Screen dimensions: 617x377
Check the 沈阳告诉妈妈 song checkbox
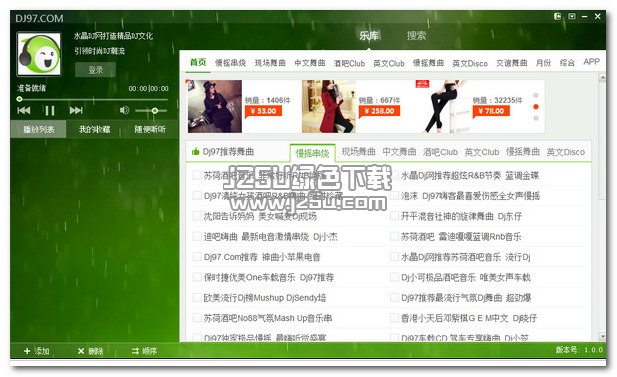197,216
